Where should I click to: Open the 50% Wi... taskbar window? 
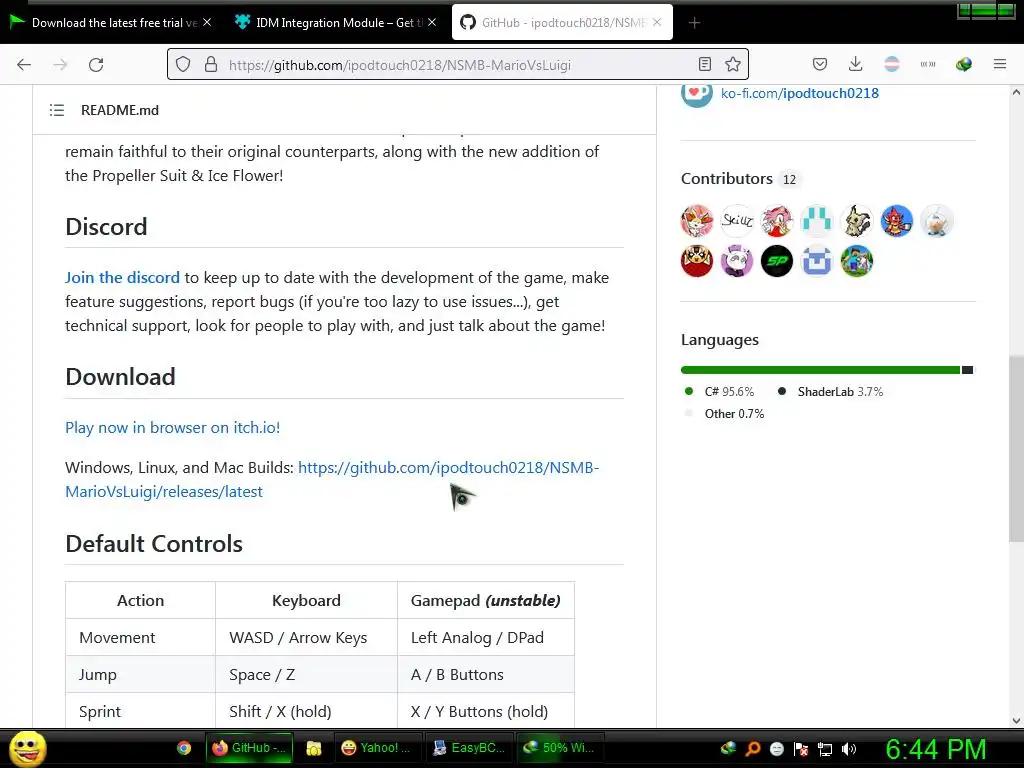[559, 748]
